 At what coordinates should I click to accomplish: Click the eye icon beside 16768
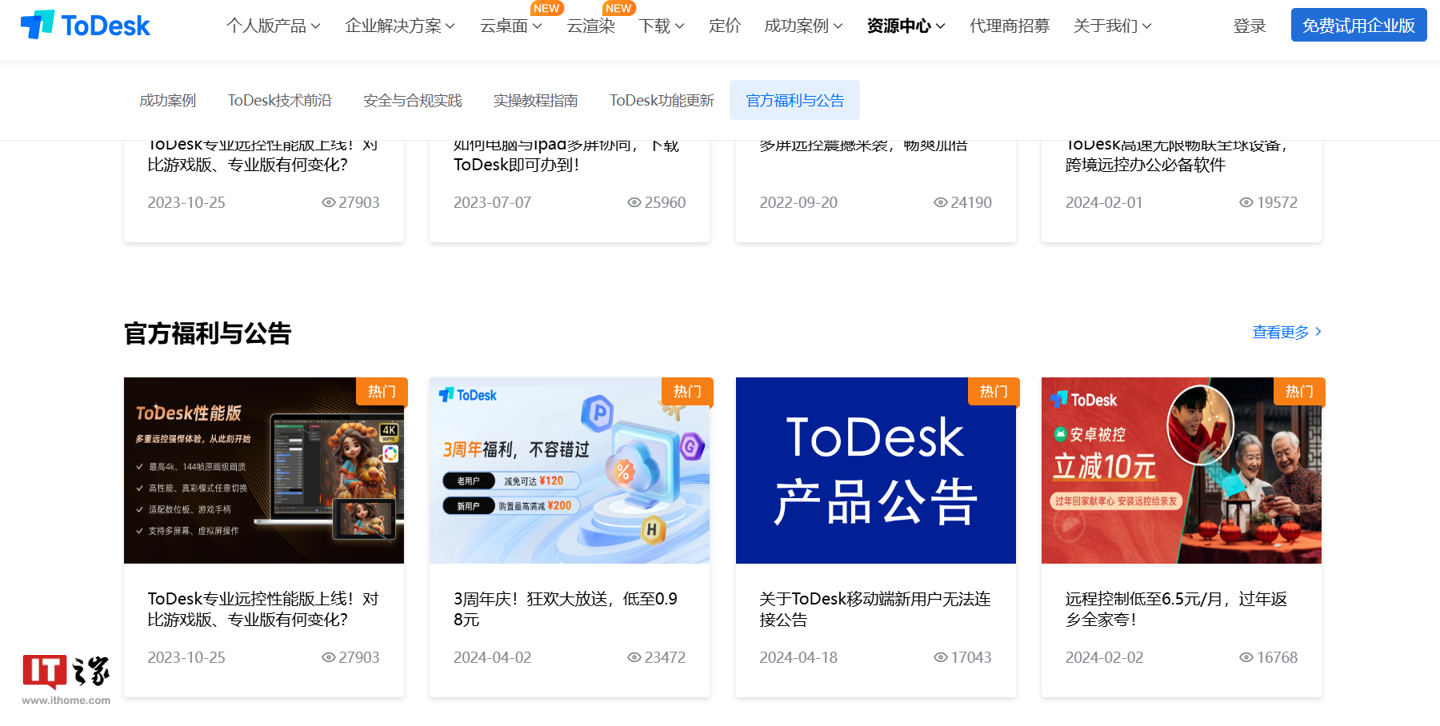point(1246,657)
